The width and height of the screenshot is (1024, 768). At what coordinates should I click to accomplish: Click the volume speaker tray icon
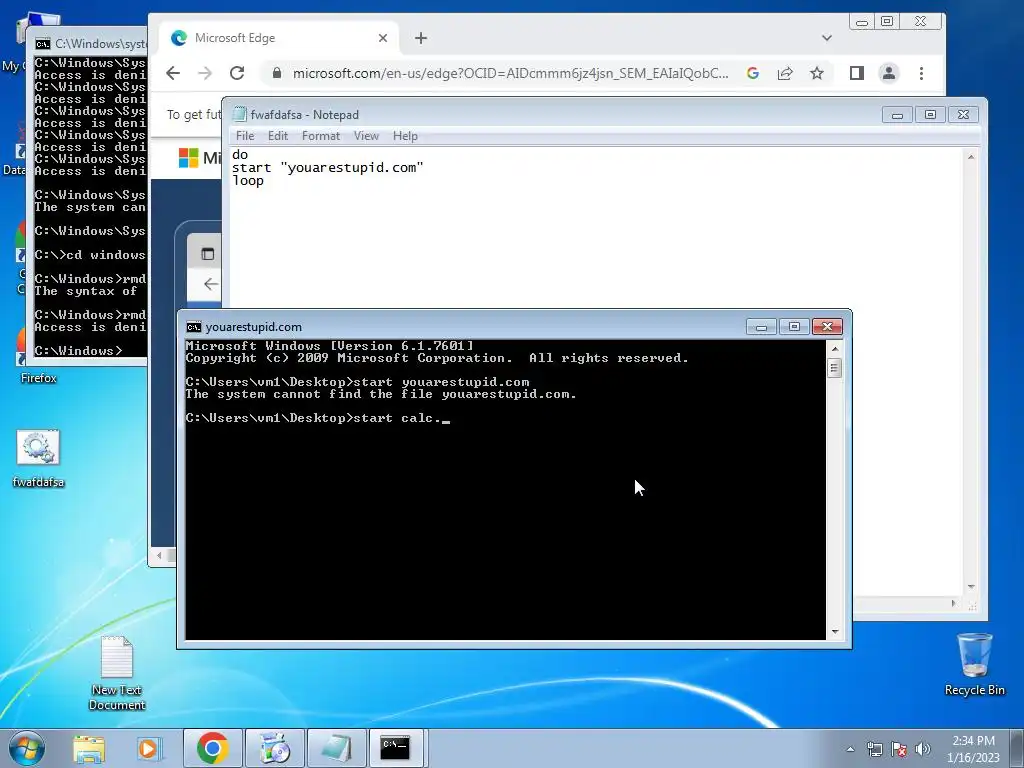click(x=923, y=749)
